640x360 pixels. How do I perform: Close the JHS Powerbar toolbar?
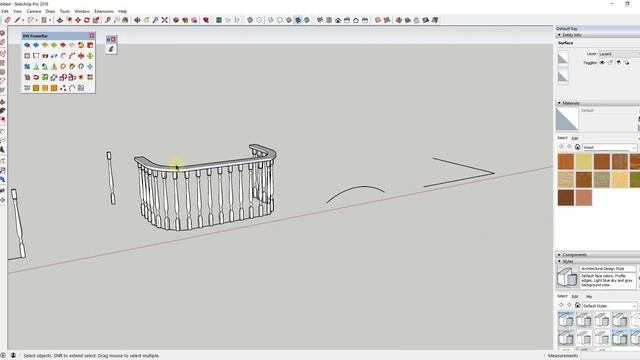[x=91, y=36]
